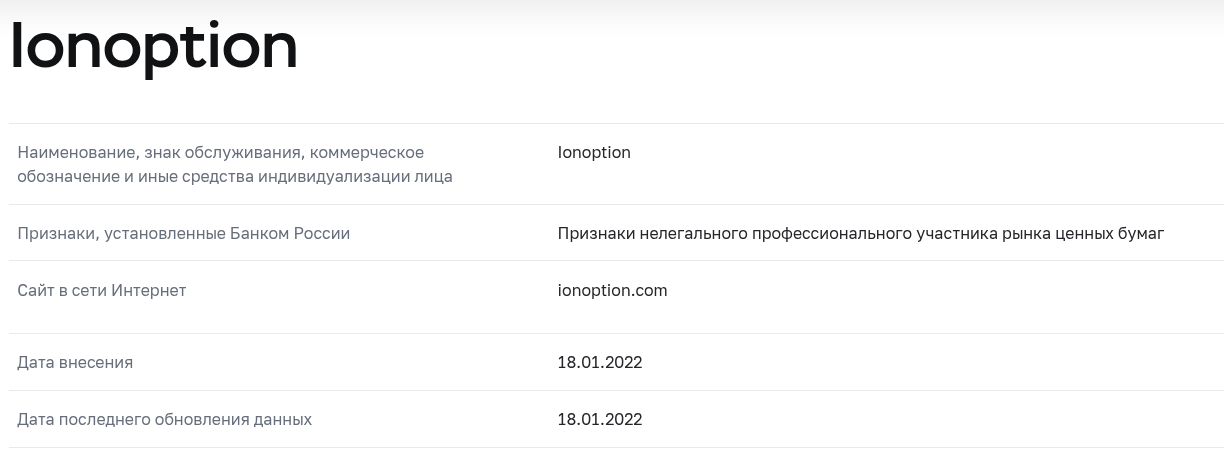Select the date value beside "Дата внесения"
This screenshot has width=1224, height=457.
(600, 363)
